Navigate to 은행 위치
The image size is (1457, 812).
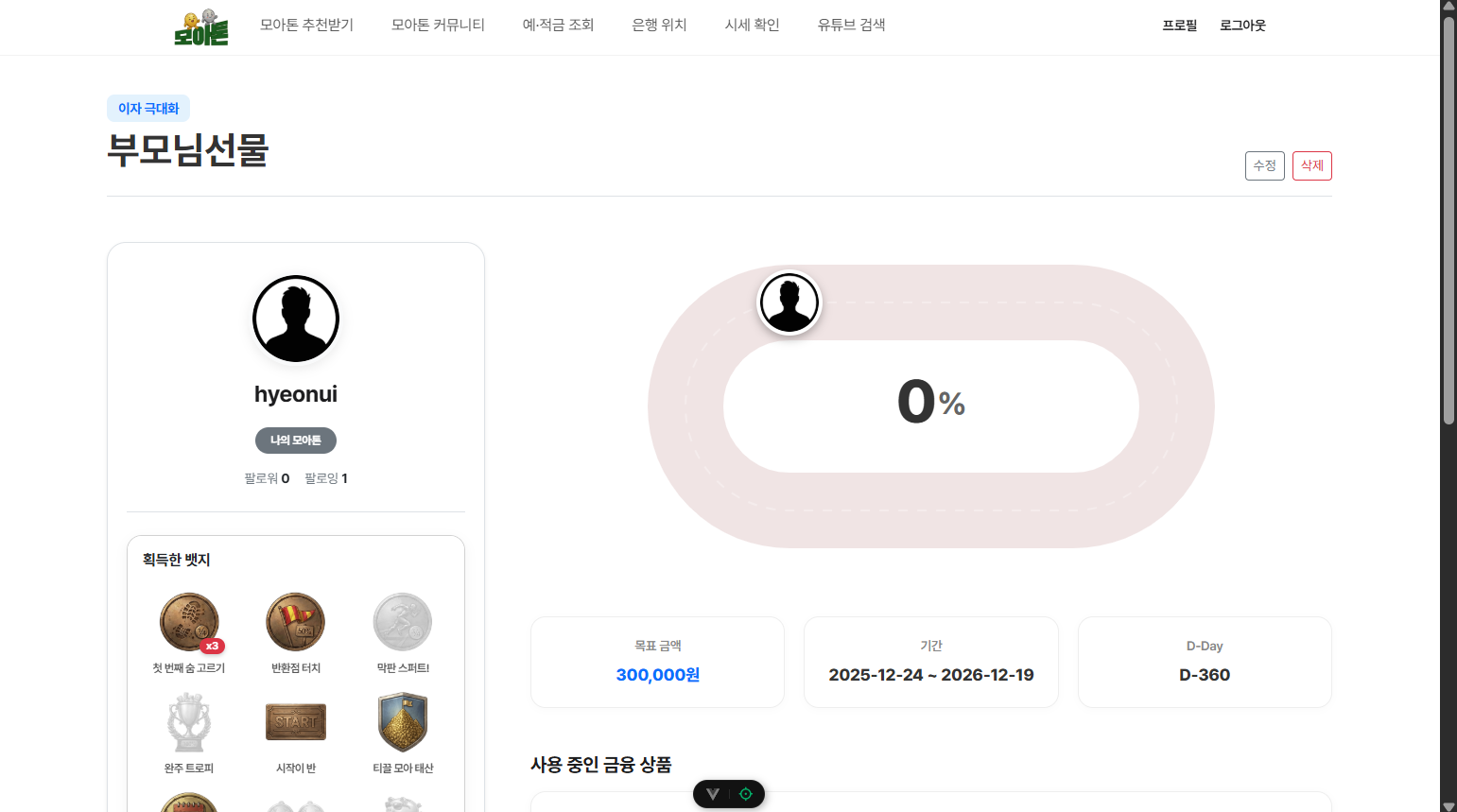click(659, 26)
